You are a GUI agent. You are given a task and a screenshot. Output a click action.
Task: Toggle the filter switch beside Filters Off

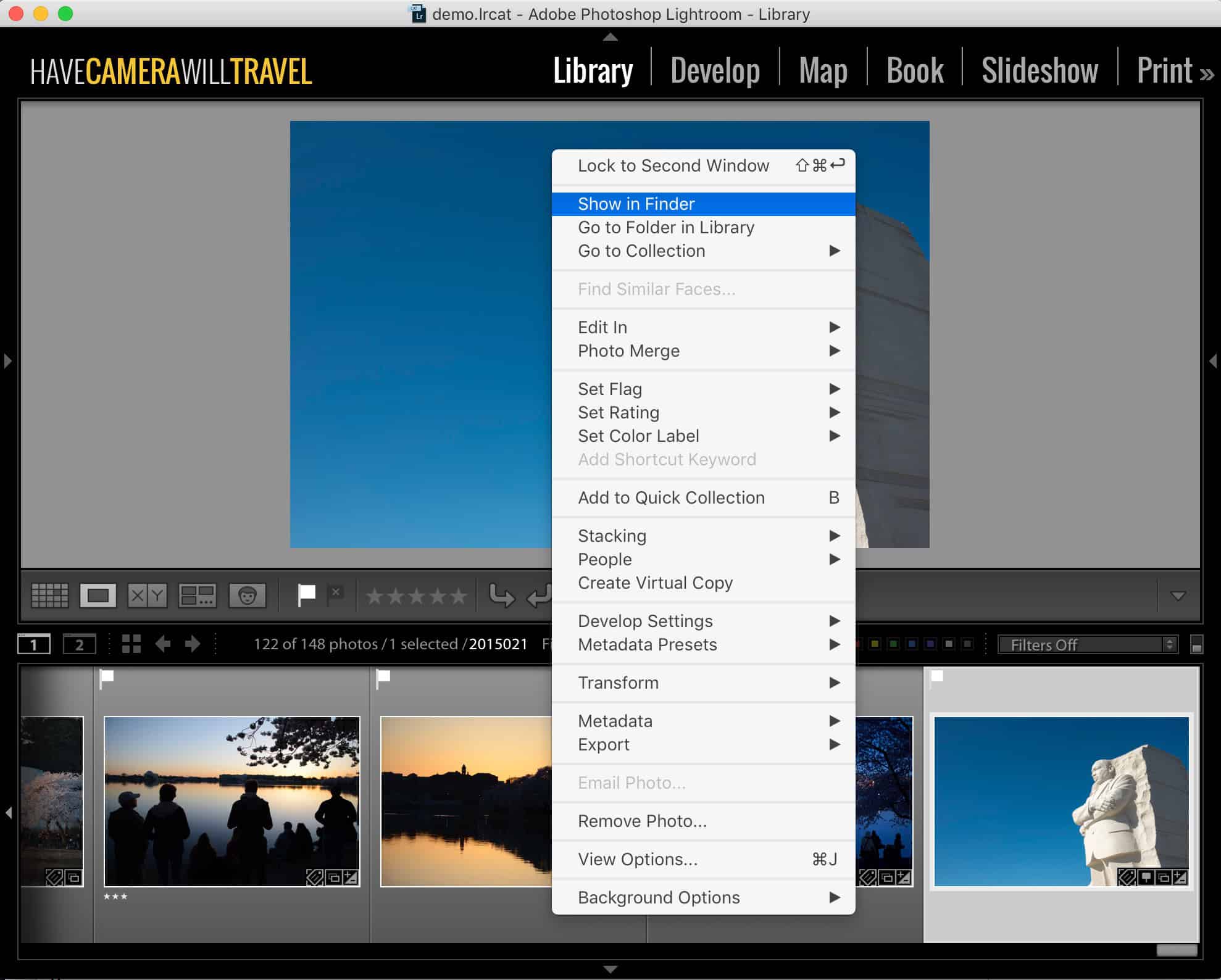1196,645
